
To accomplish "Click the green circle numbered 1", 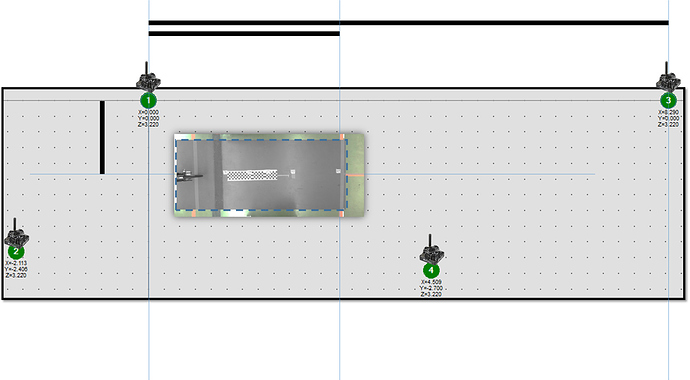I will [148, 100].
